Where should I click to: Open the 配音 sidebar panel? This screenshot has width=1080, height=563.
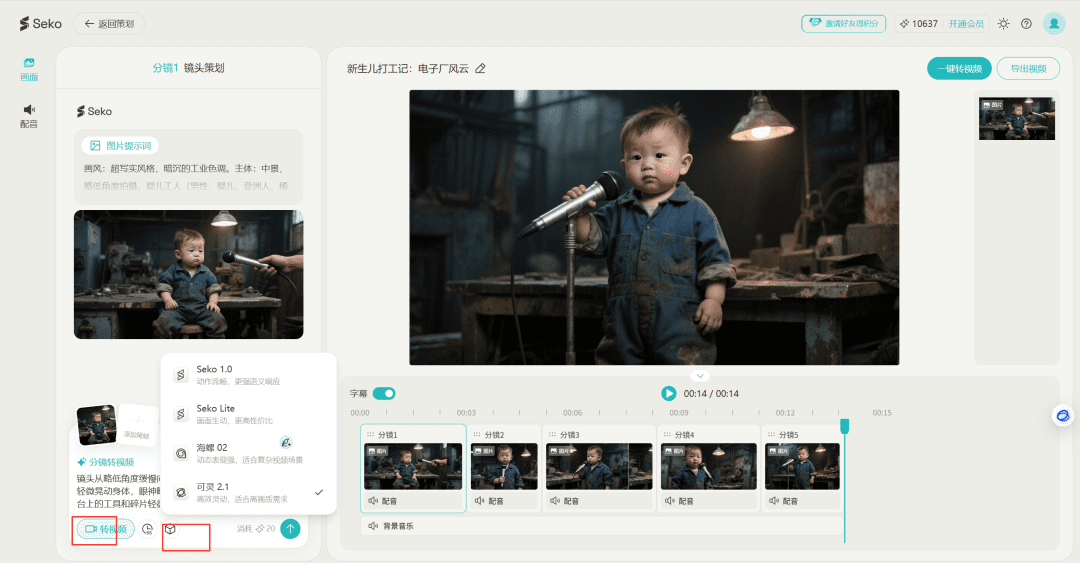(x=29, y=116)
